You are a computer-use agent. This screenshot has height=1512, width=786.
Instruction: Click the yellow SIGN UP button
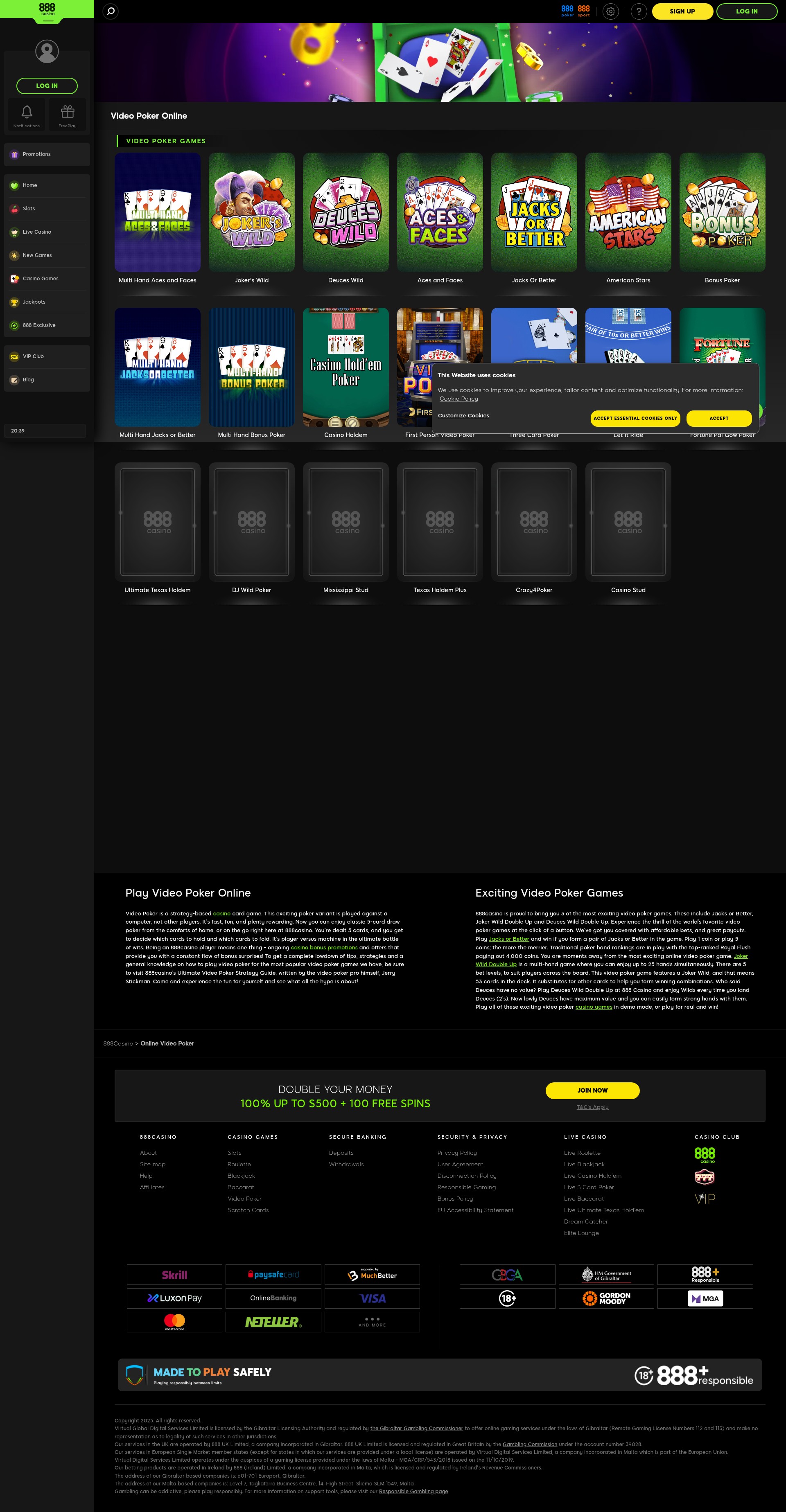682,11
